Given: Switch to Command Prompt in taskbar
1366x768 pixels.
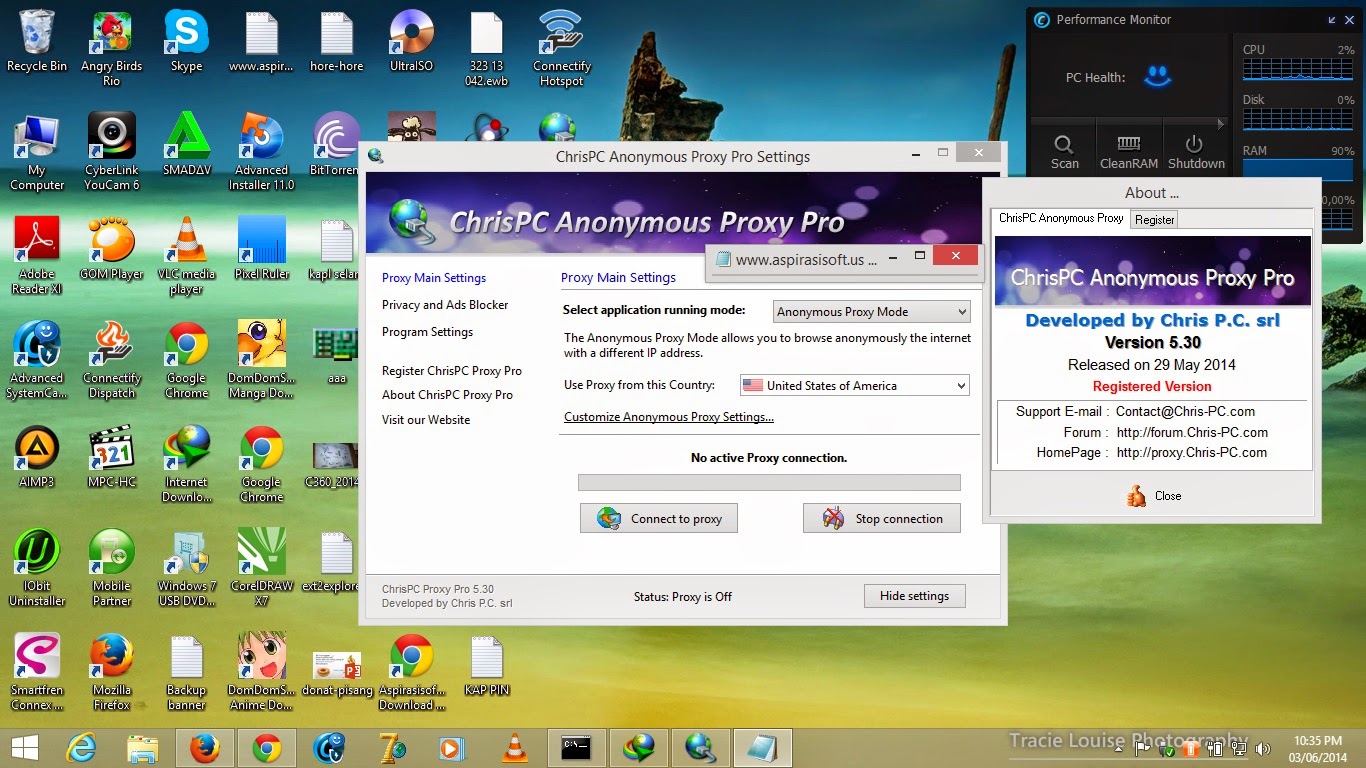Looking at the screenshot, I should coord(576,748).
